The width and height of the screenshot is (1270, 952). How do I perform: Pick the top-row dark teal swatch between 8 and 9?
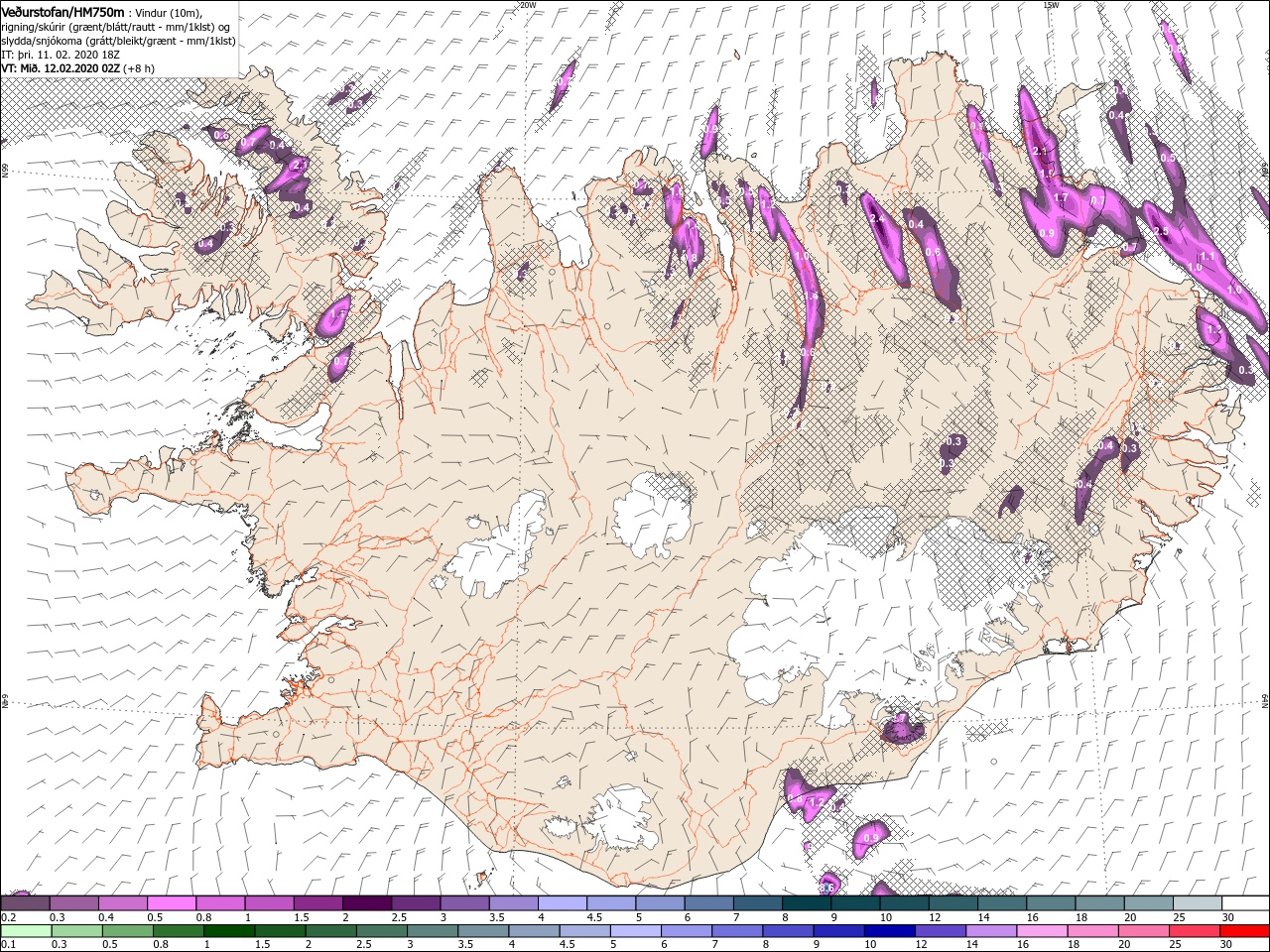[x=806, y=903]
